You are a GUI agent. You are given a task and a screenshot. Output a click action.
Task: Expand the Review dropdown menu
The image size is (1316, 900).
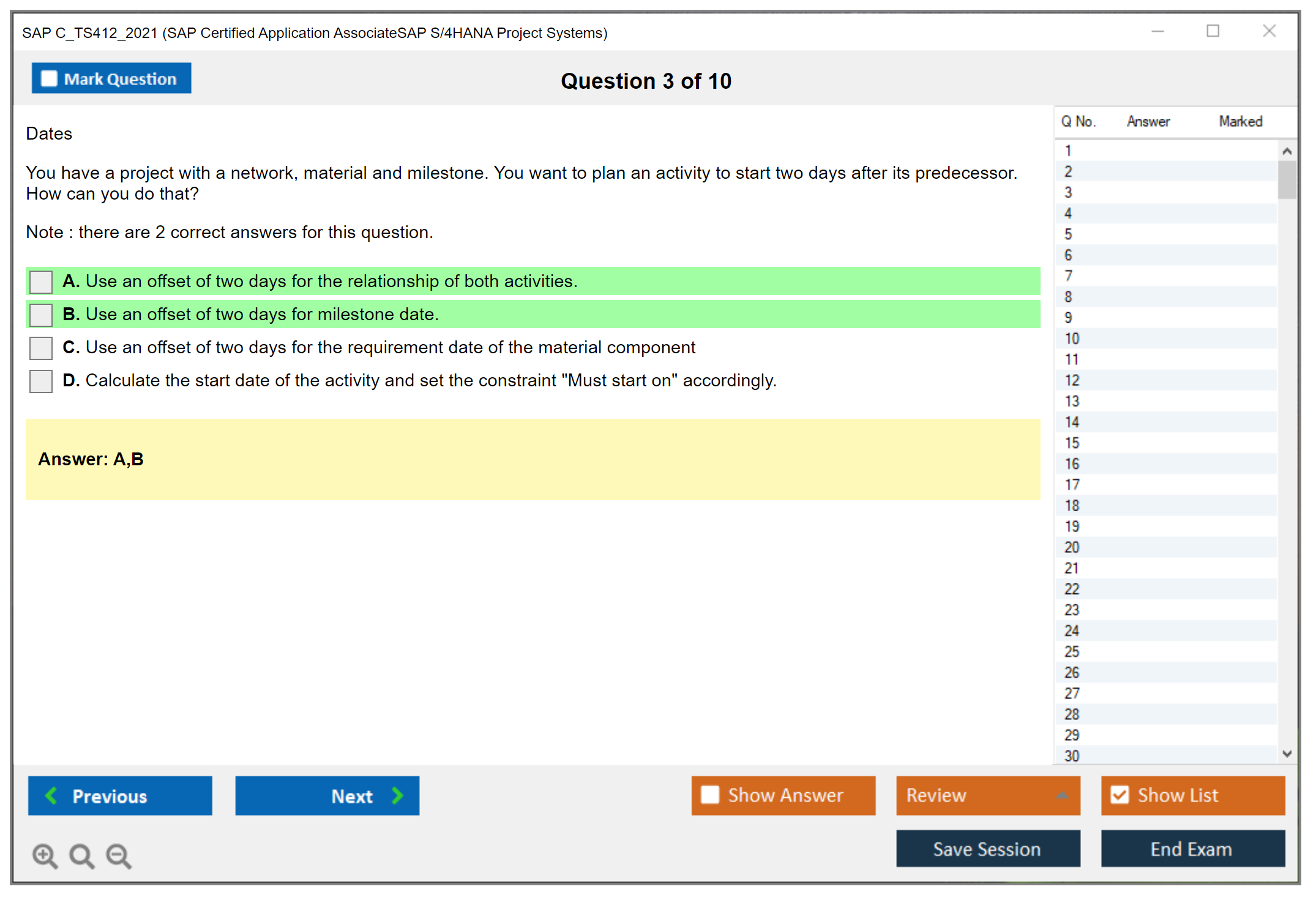pyautogui.click(x=1062, y=795)
